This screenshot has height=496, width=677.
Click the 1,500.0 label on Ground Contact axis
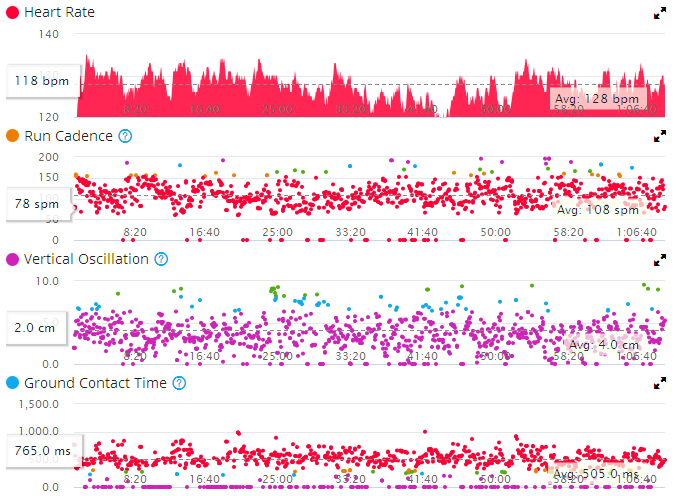click(39, 404)
